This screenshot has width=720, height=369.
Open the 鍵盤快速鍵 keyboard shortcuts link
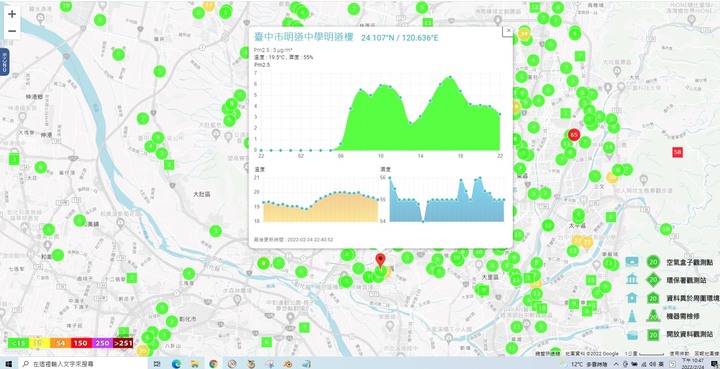548,354
